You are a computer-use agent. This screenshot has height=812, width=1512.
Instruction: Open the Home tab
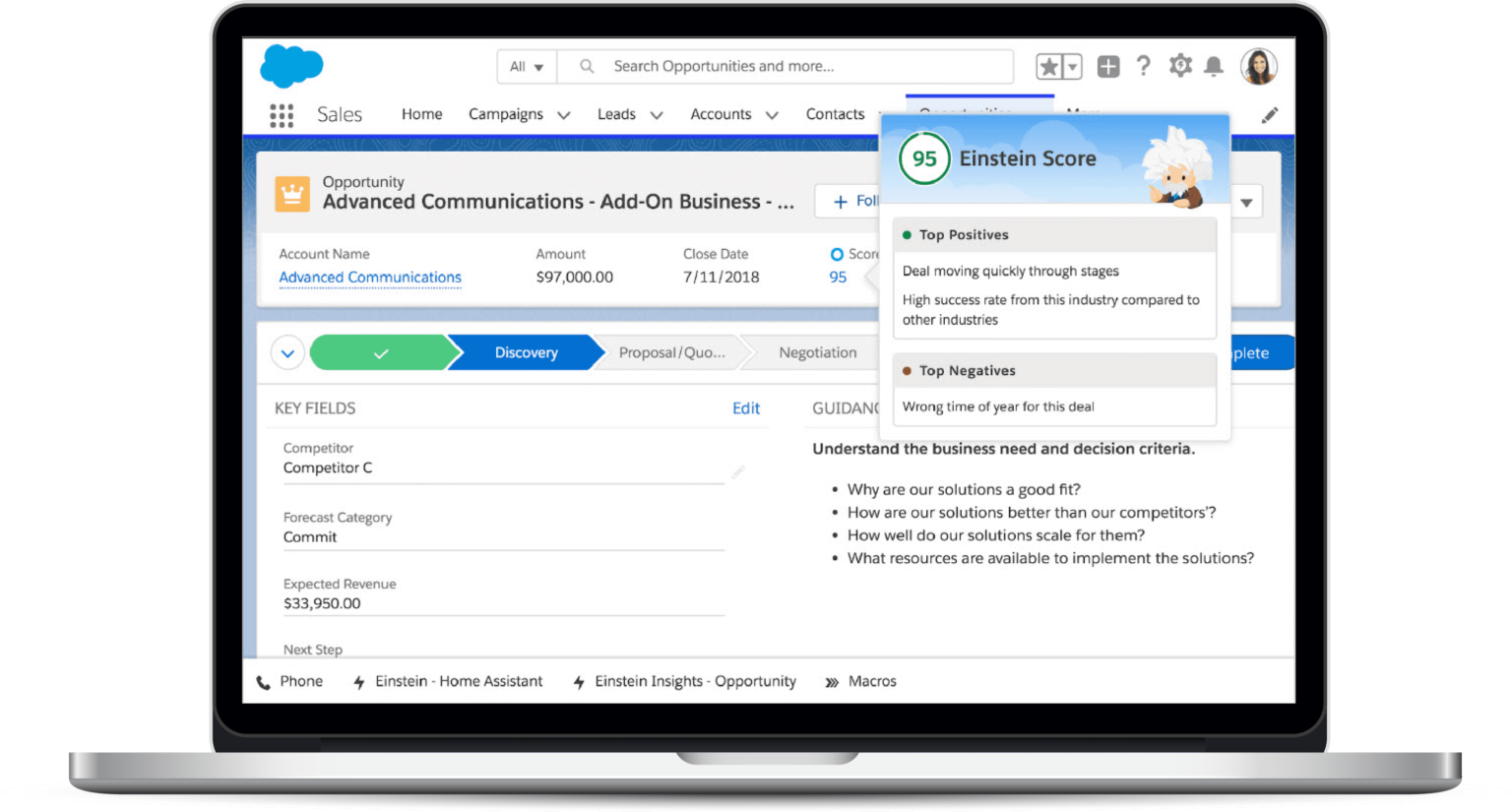point(421,114)
